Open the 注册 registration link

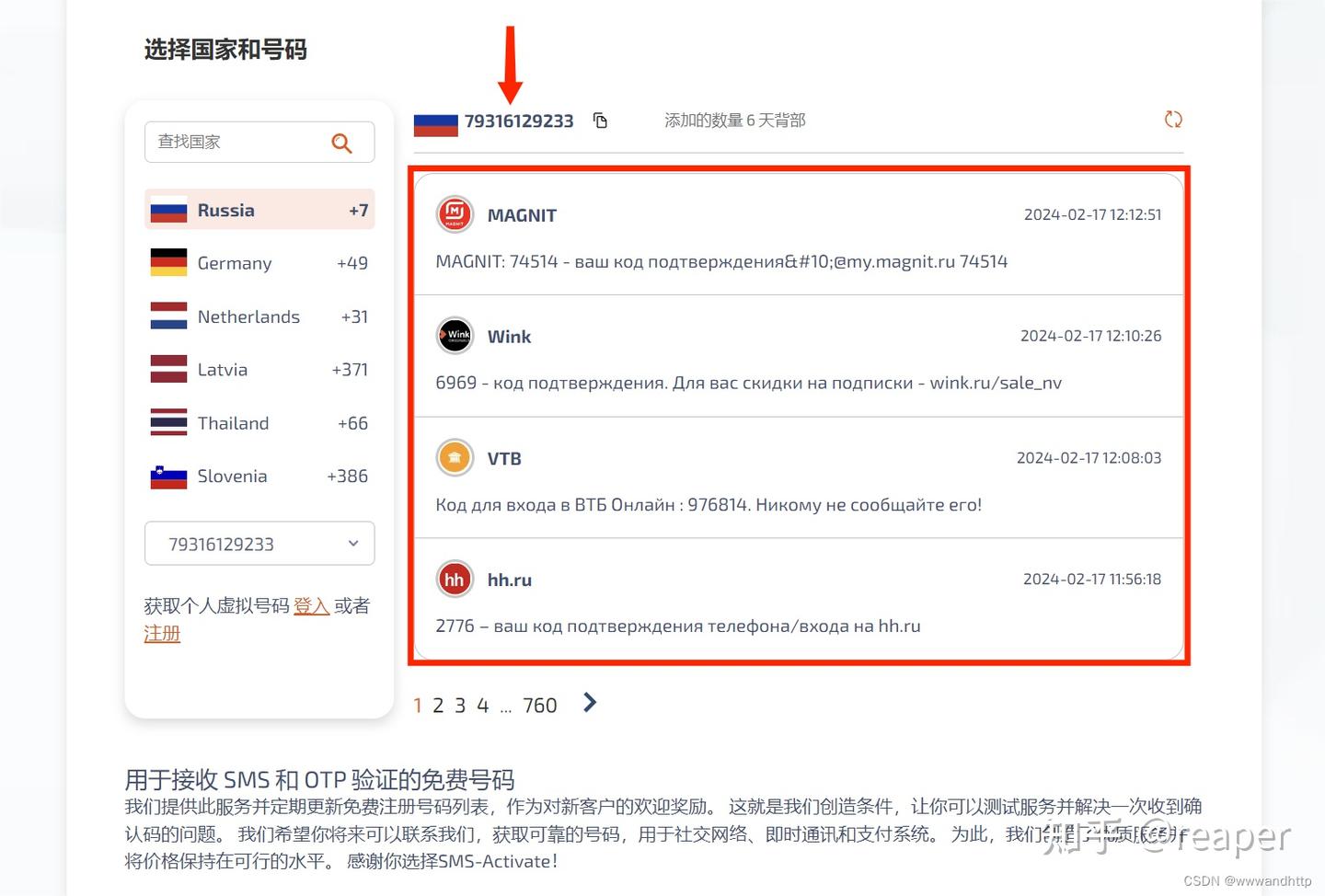[x=162, y=633]
